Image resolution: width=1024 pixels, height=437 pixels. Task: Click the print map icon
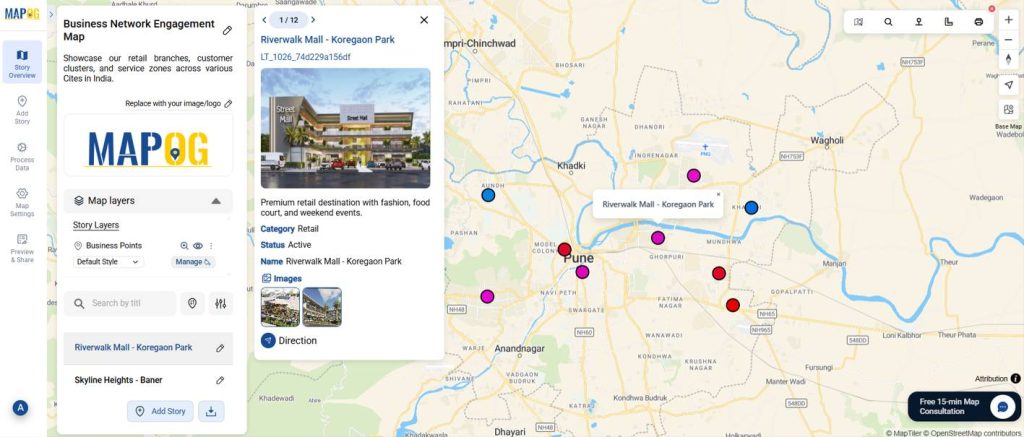(x=978, y=22)
